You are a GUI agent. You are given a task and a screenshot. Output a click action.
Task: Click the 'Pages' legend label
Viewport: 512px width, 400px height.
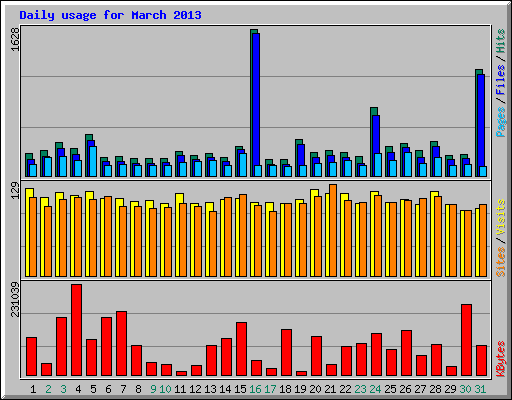pyautogui.click(x=500, y=122)
